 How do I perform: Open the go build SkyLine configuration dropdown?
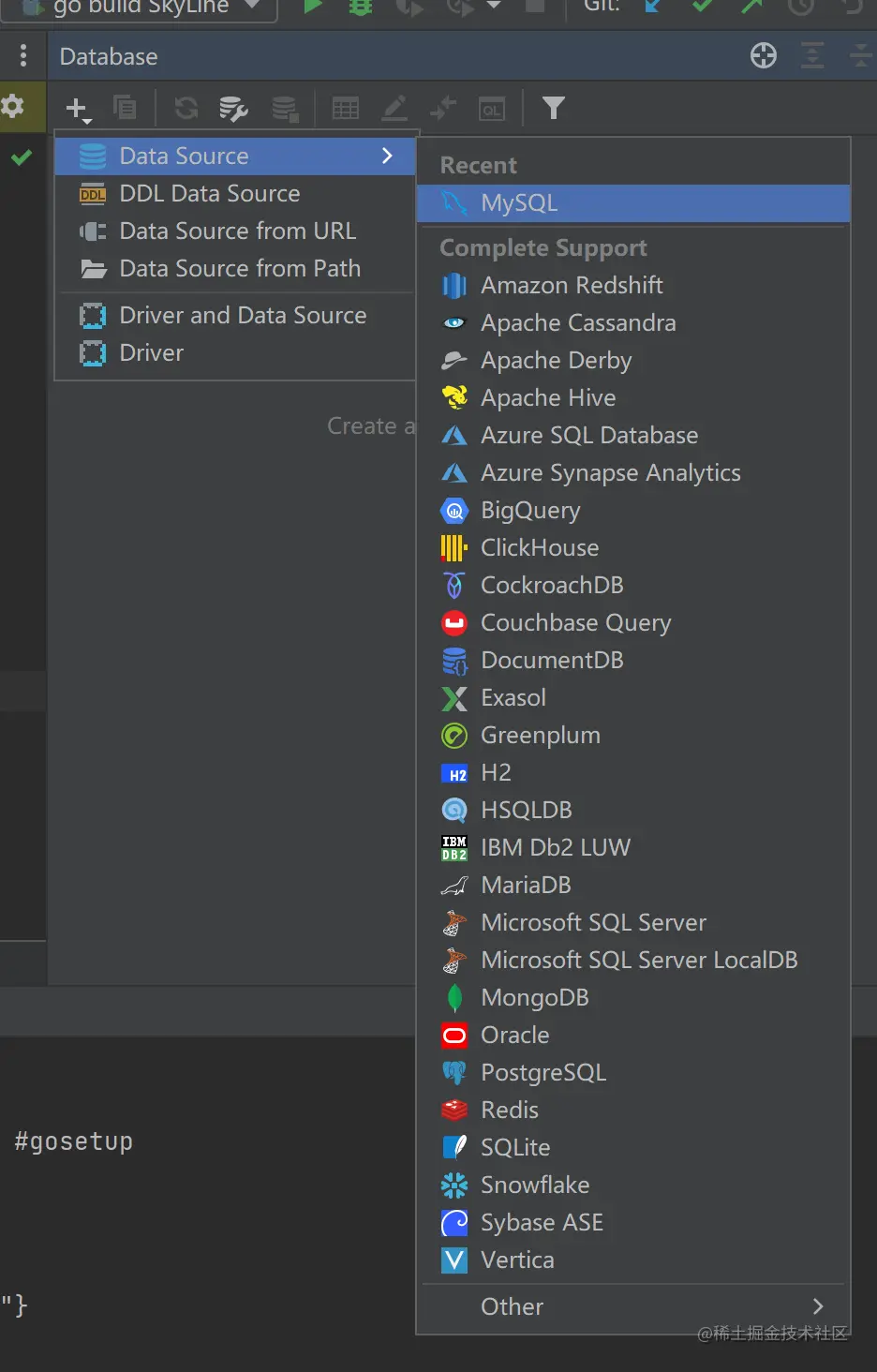251,6
